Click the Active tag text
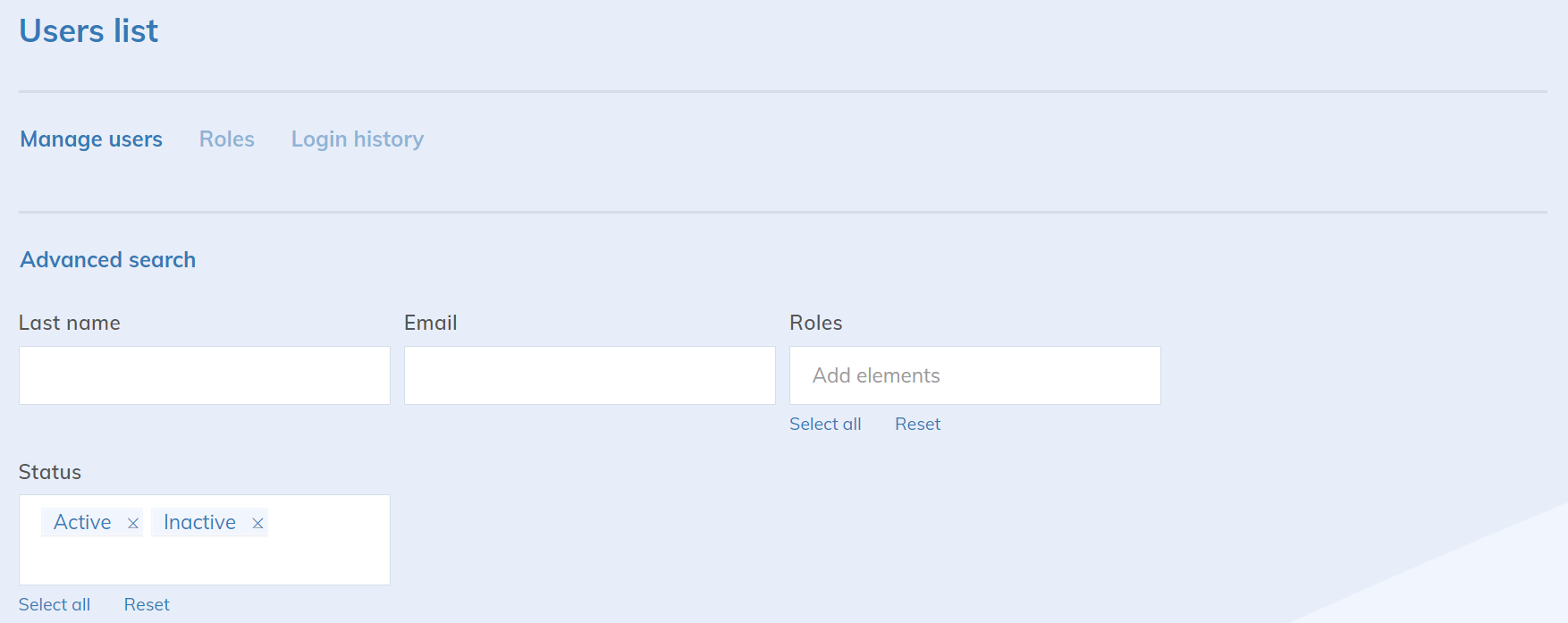Screen dimensions: 1568x623 click(x=82, y=523)
